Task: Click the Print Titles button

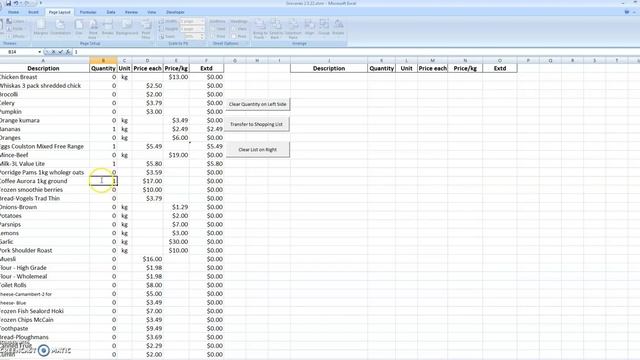Action: click(x=146, y=29)
